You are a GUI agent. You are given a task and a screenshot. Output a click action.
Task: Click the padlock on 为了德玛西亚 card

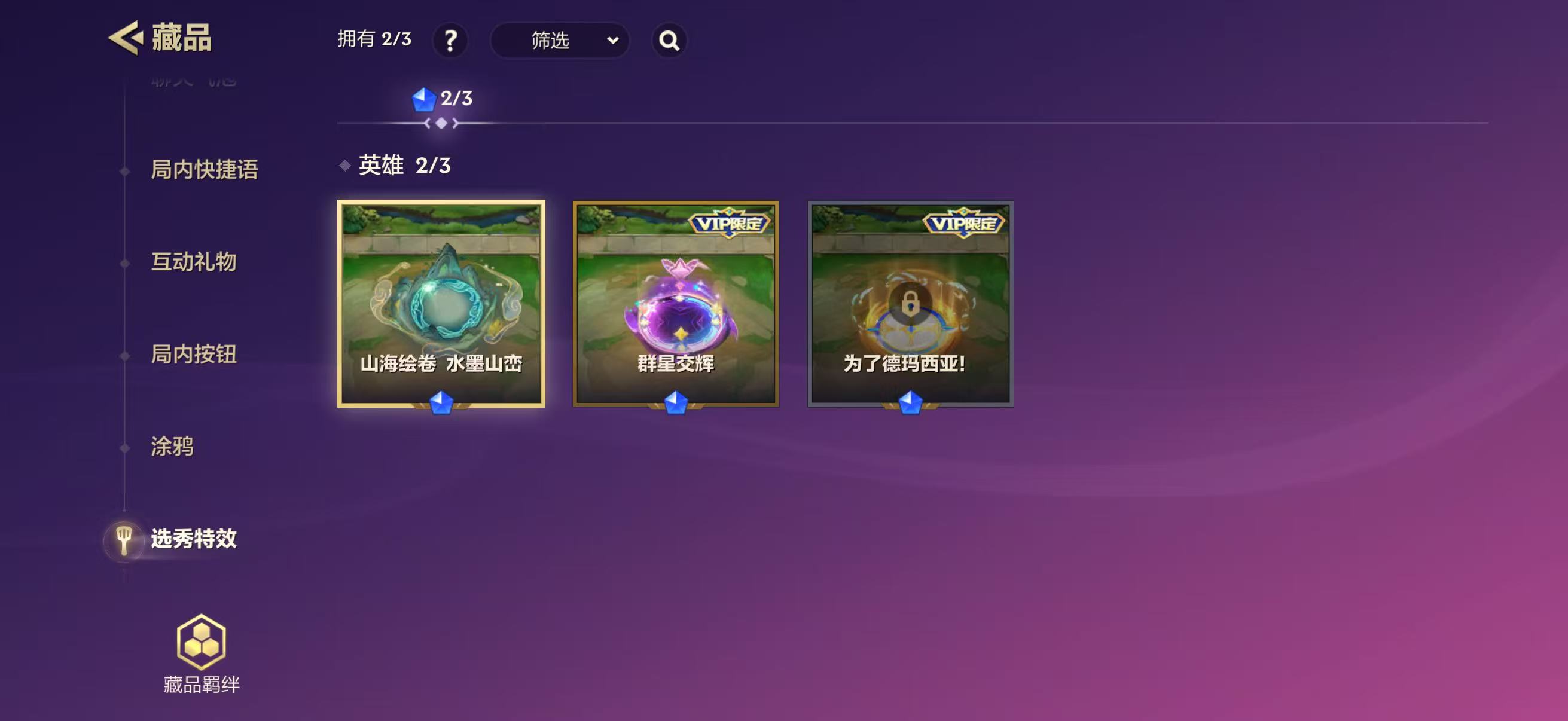(910, 303)
